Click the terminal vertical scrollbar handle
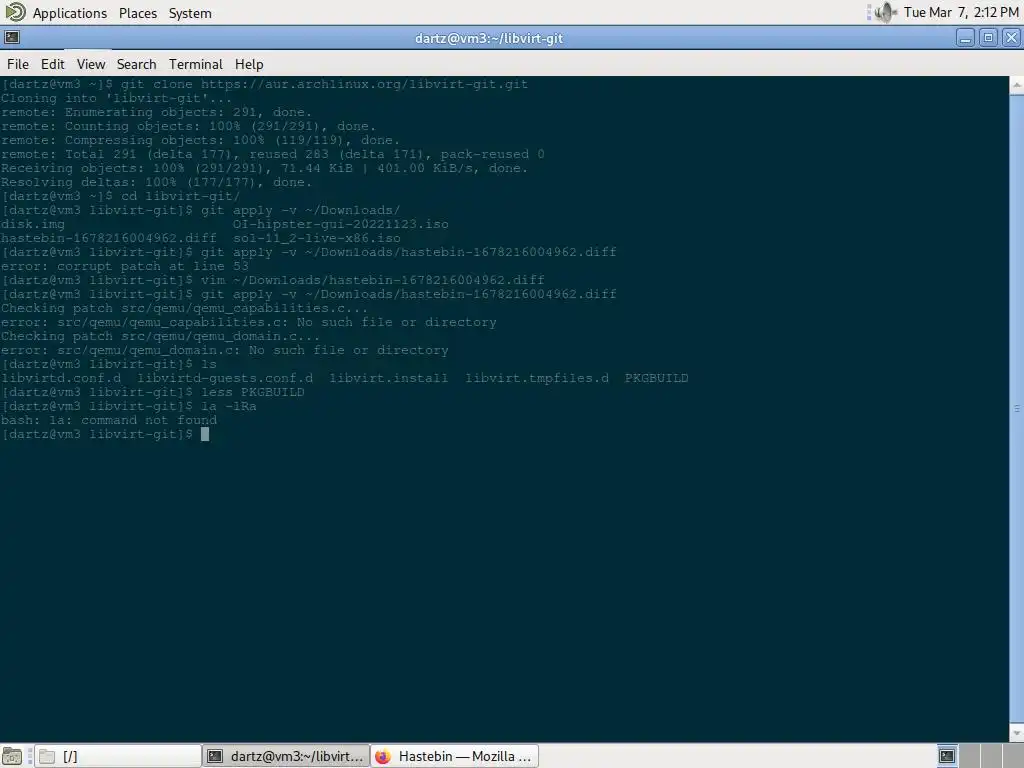1024x768 pixels. click(x=1017, y=409)
